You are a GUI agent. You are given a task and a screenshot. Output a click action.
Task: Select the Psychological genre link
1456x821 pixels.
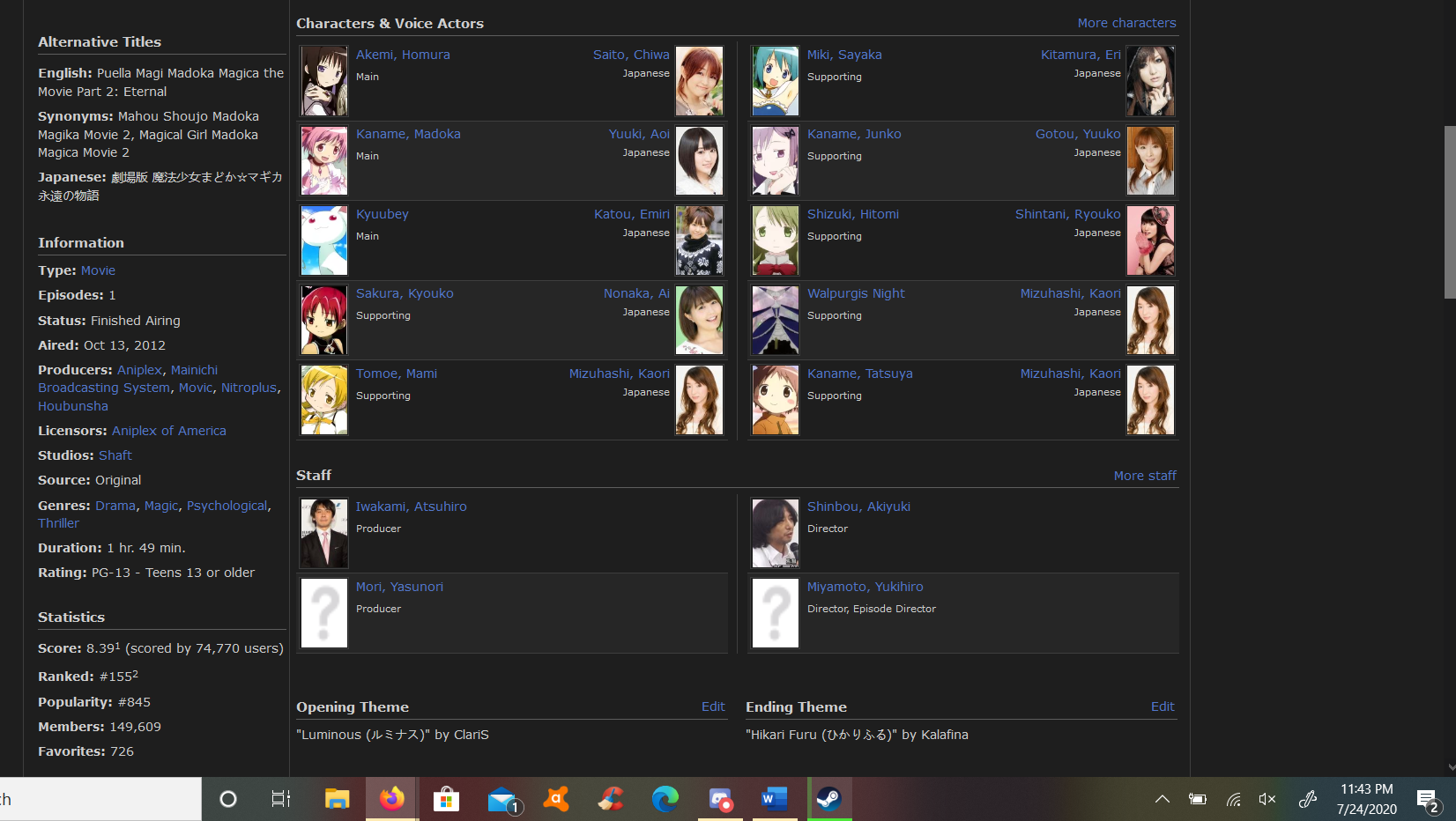pos(227,506)
